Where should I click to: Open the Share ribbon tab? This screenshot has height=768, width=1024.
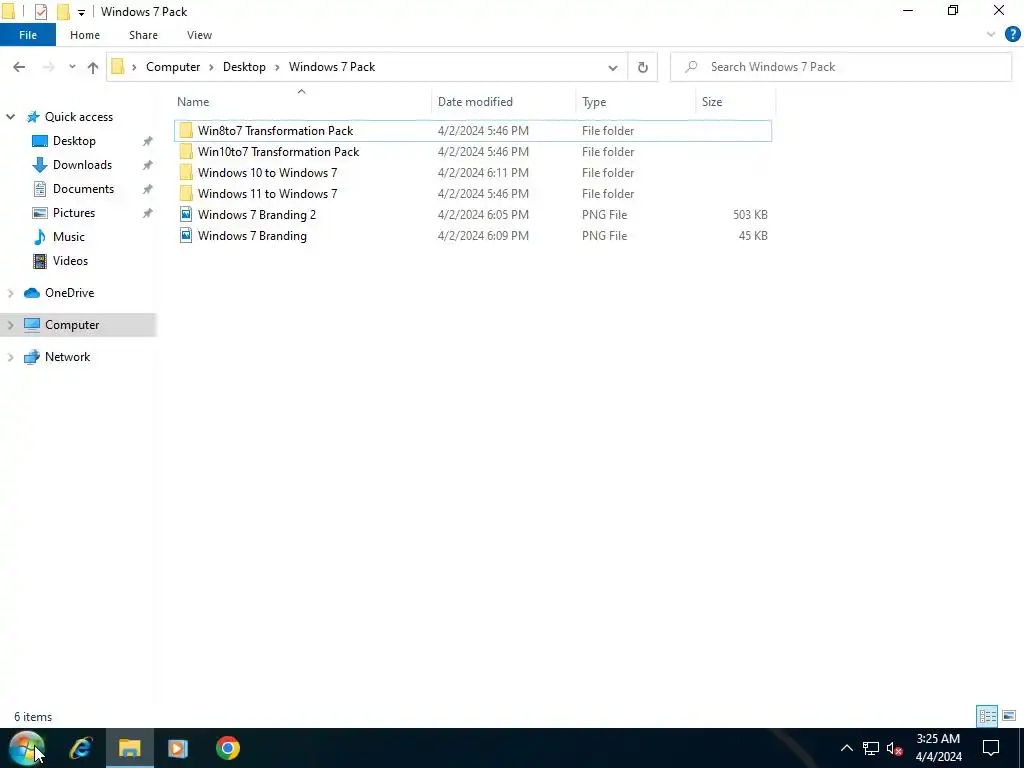[143, 35]
